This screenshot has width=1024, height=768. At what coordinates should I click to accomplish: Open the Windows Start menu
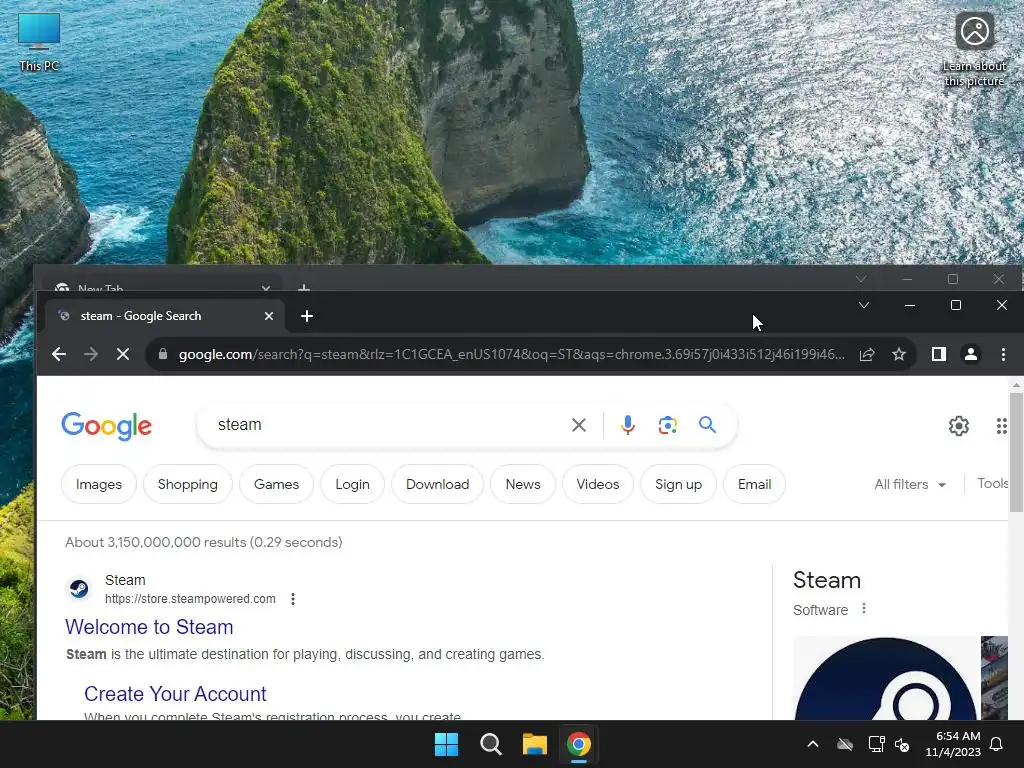447,744
